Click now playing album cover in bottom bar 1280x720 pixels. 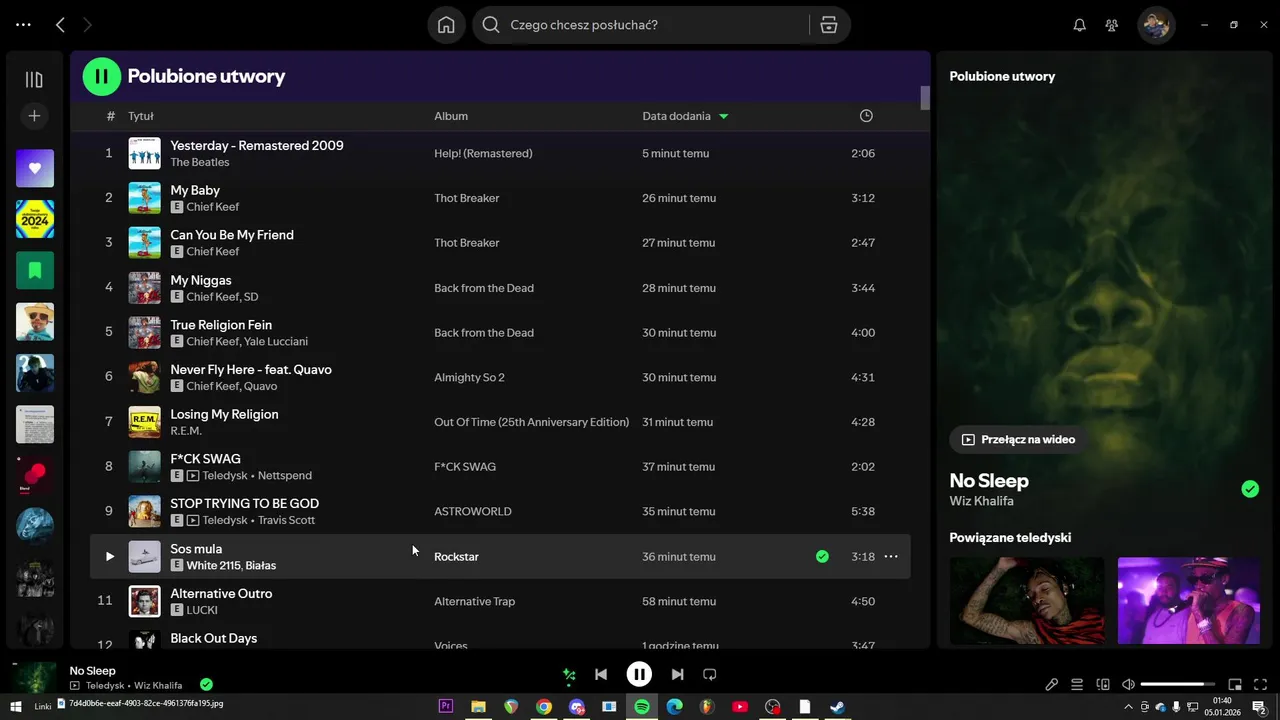pyautogui.click(x=35, y=677)
